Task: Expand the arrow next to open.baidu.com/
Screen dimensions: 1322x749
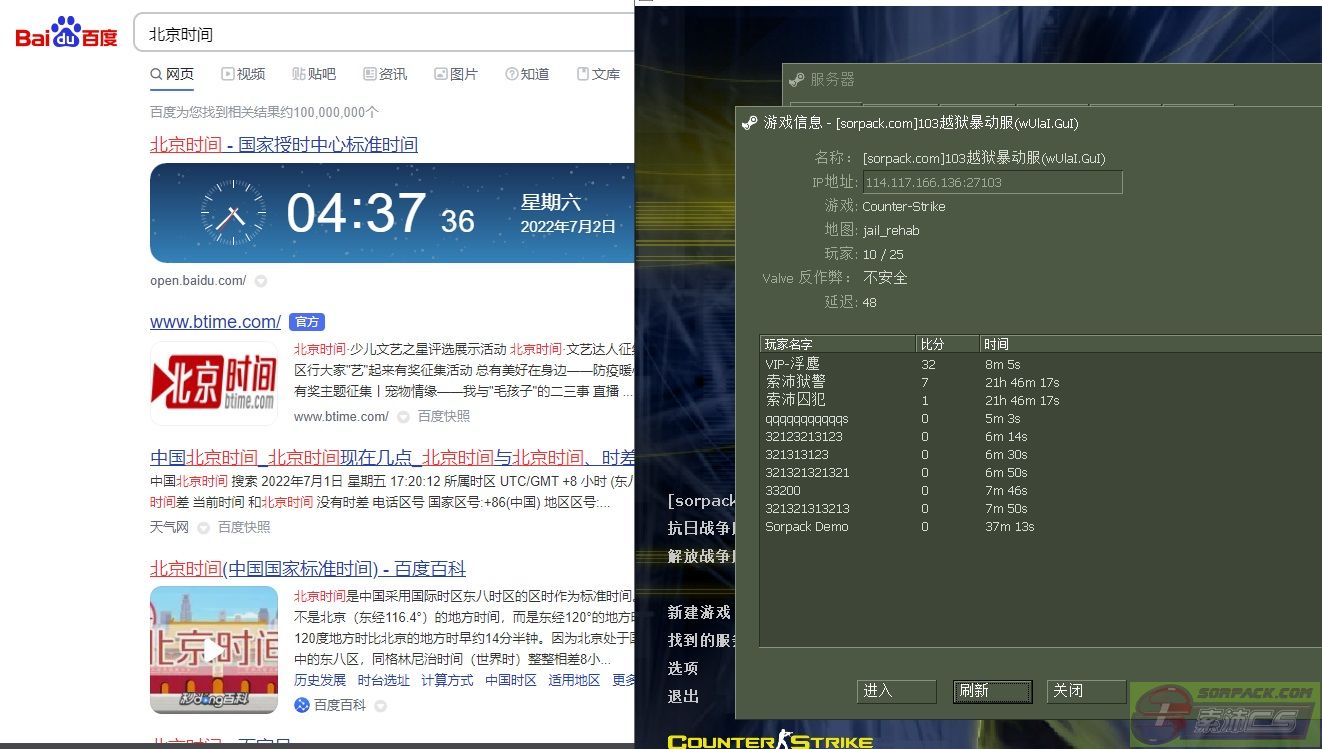Action: click(260, 282)
